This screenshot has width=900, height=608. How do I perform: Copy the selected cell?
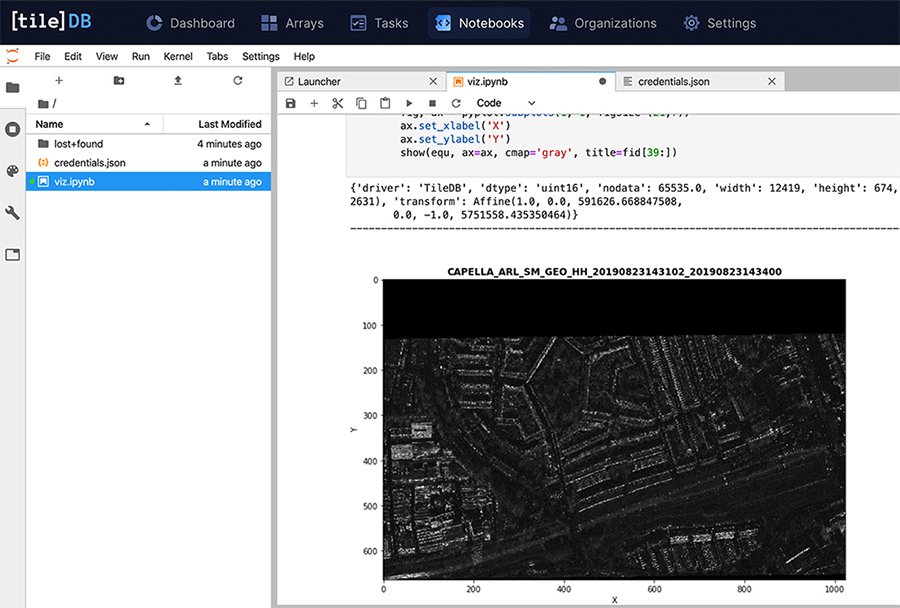coord(361,103)
